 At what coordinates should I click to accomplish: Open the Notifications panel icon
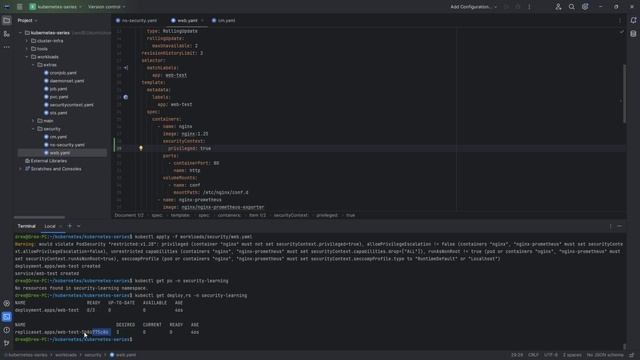click(633, 20)
